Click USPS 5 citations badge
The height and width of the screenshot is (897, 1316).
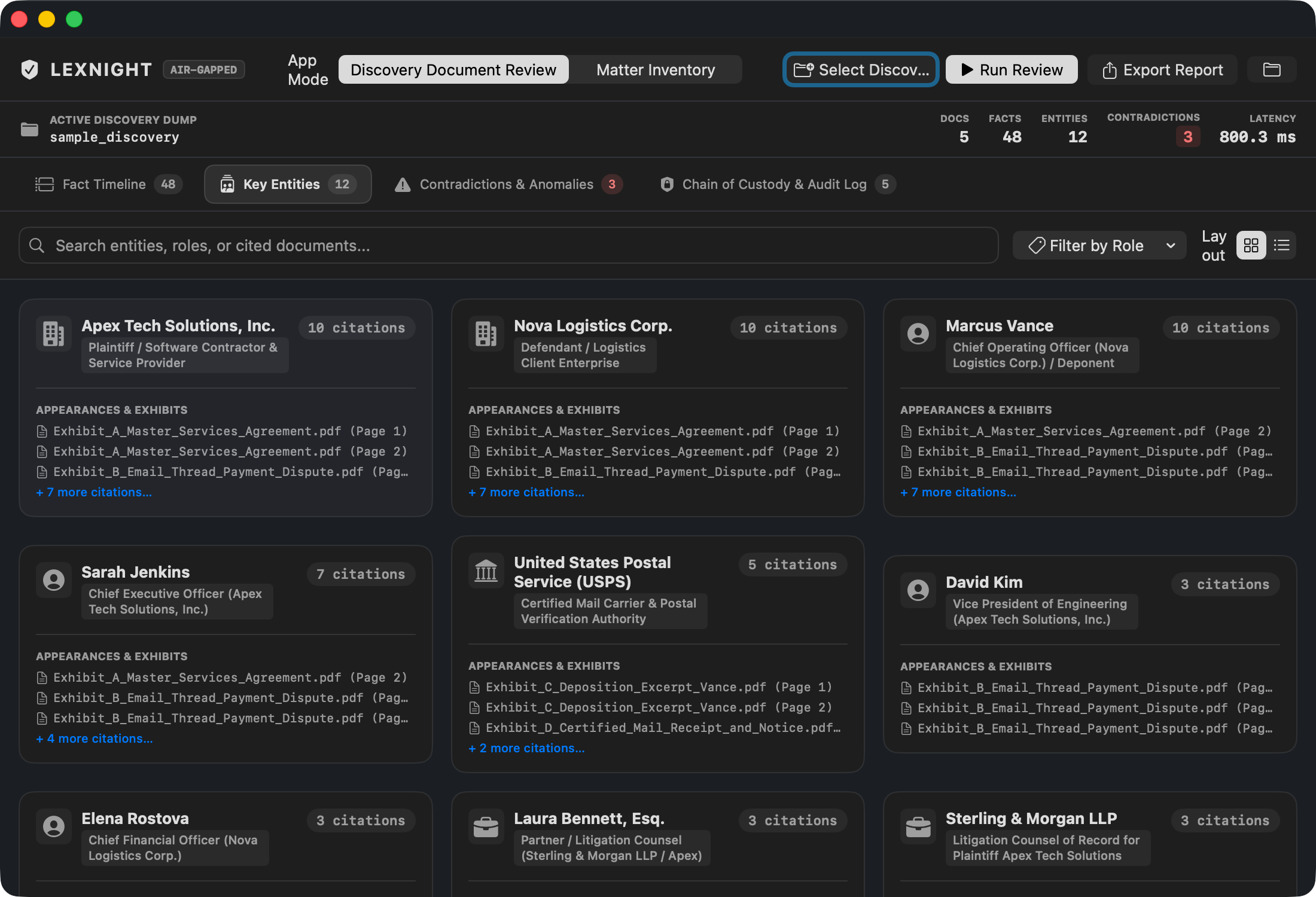[x=793, y=565]
